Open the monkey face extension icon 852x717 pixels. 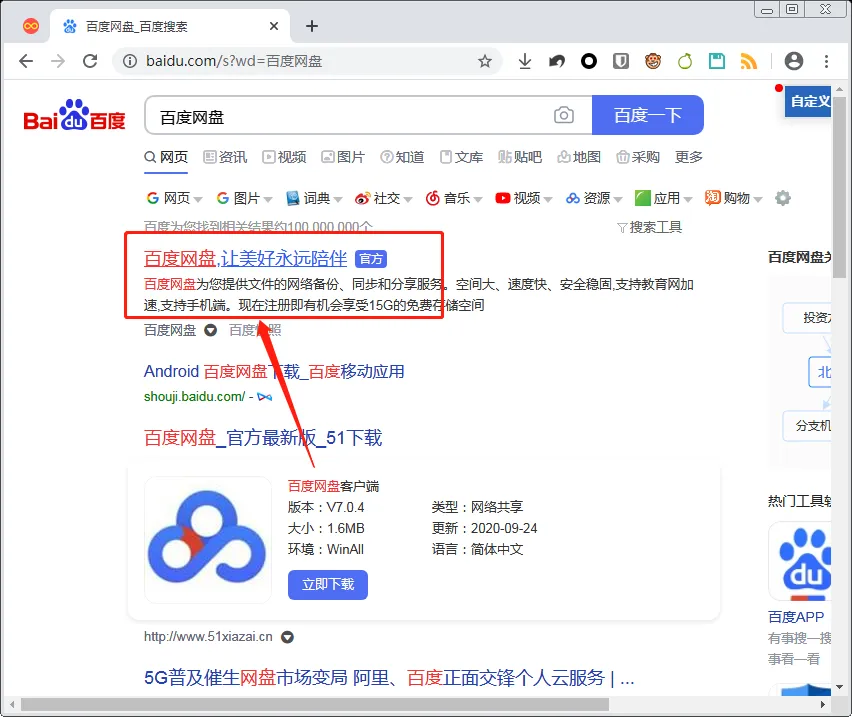[653, 61]
